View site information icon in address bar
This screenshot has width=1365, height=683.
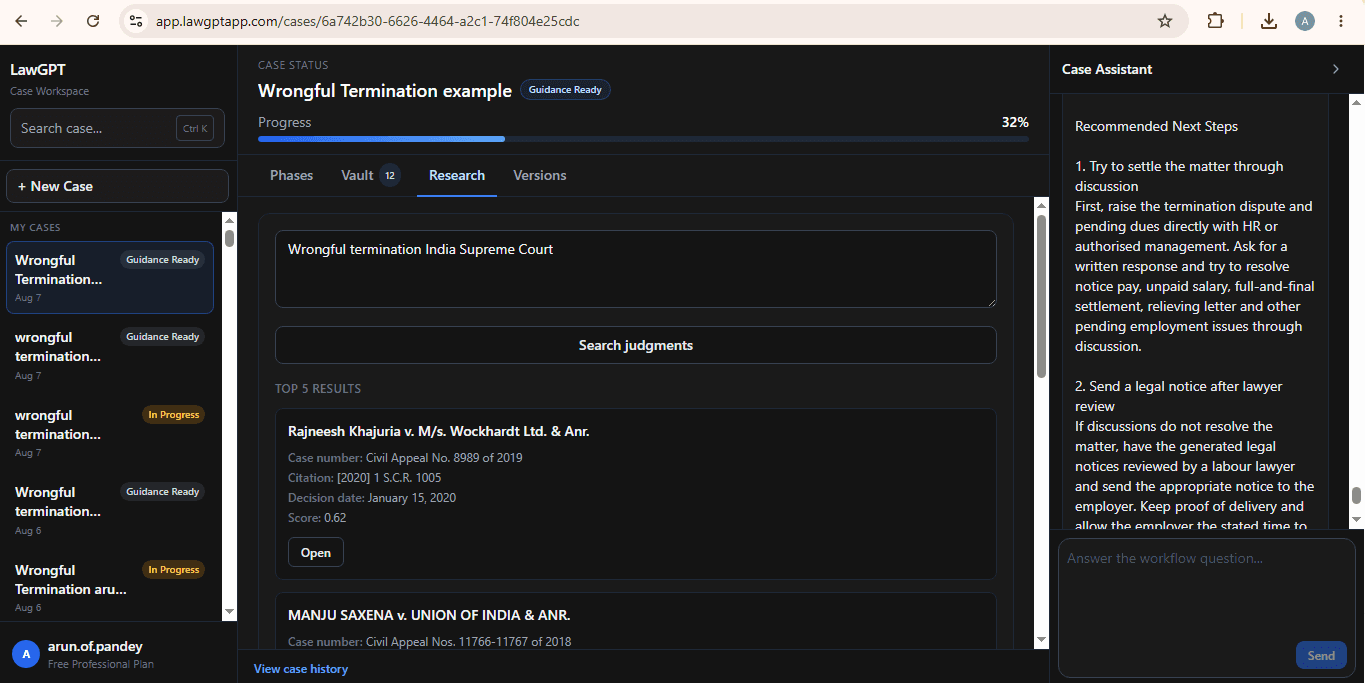pos(137,21)
